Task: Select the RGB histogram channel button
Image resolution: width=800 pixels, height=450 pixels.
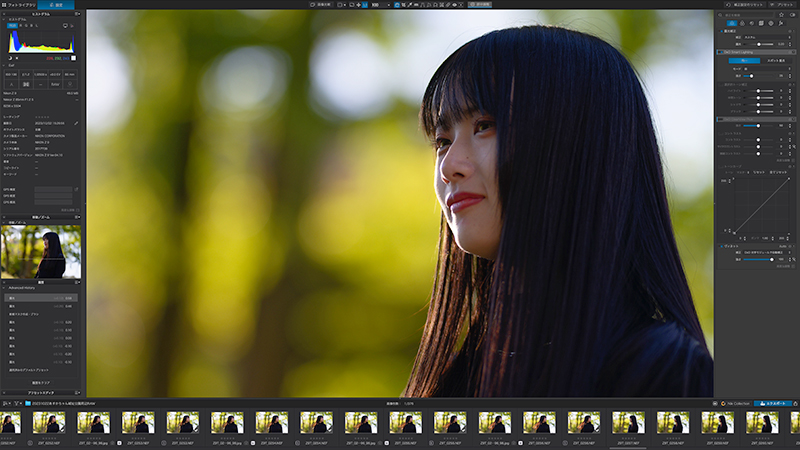Action: pyautogui.click(x=12, y=25)
